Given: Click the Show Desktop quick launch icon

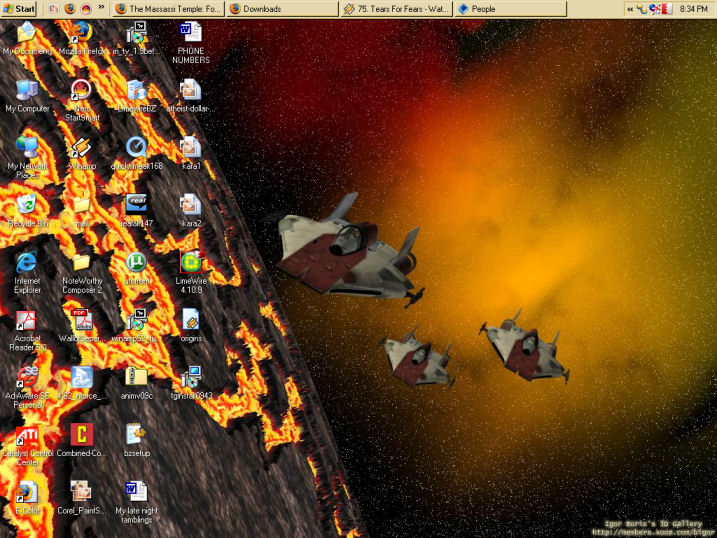Looking at the screenshot, I should pyautogui.click(x=54, y=9).
